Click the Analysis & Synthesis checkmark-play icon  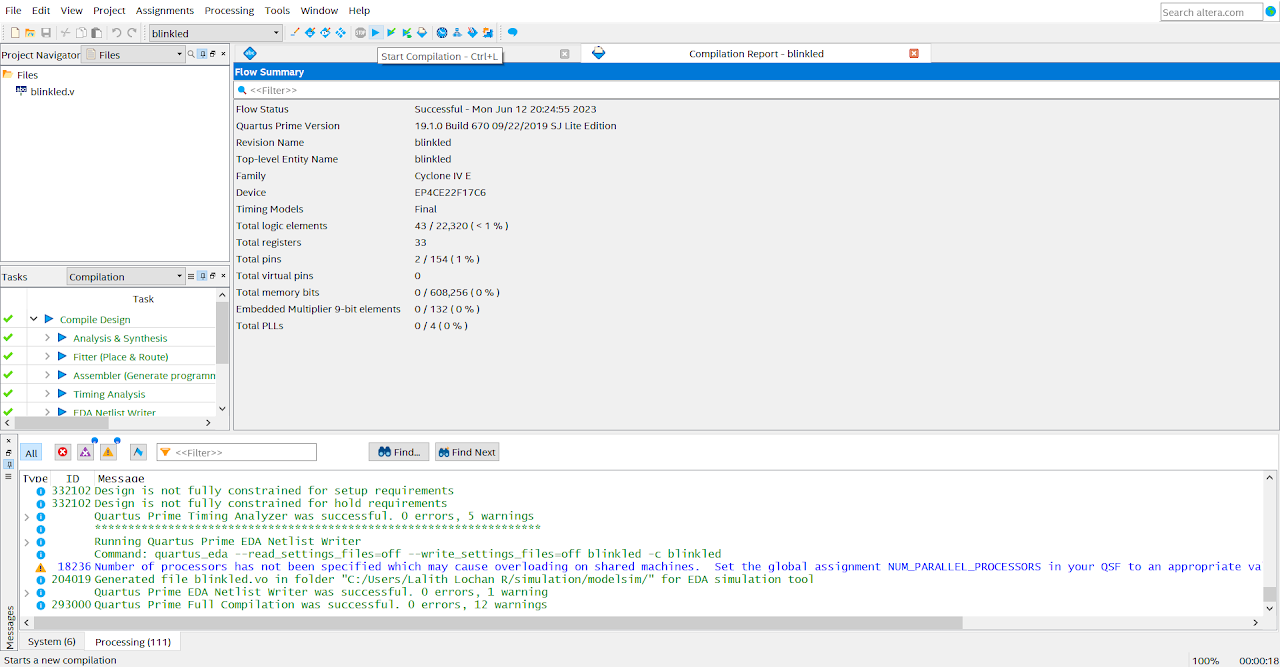pyautogui.click(x=391, y=33)
